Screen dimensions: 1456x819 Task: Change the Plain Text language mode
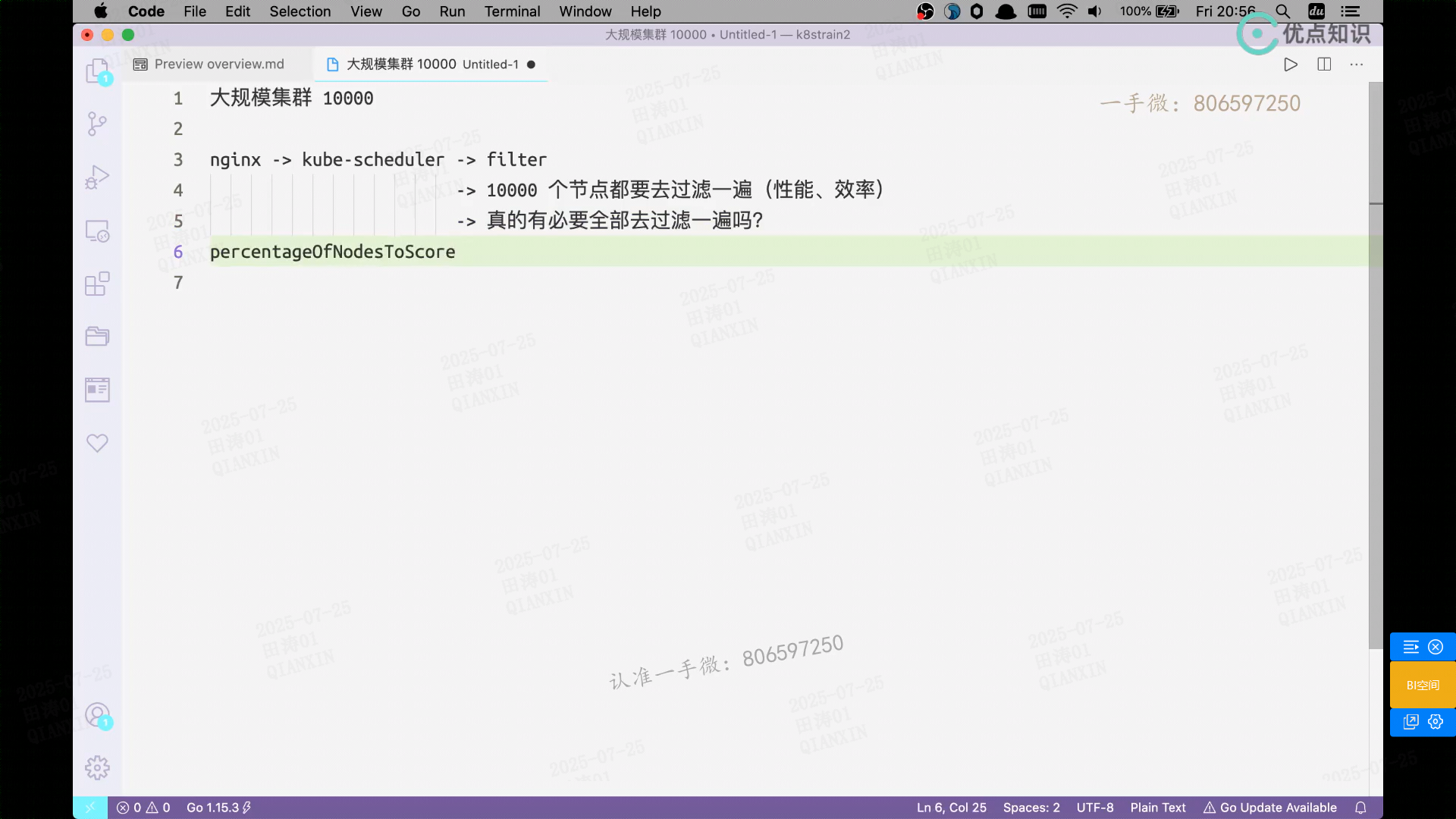1157,808
